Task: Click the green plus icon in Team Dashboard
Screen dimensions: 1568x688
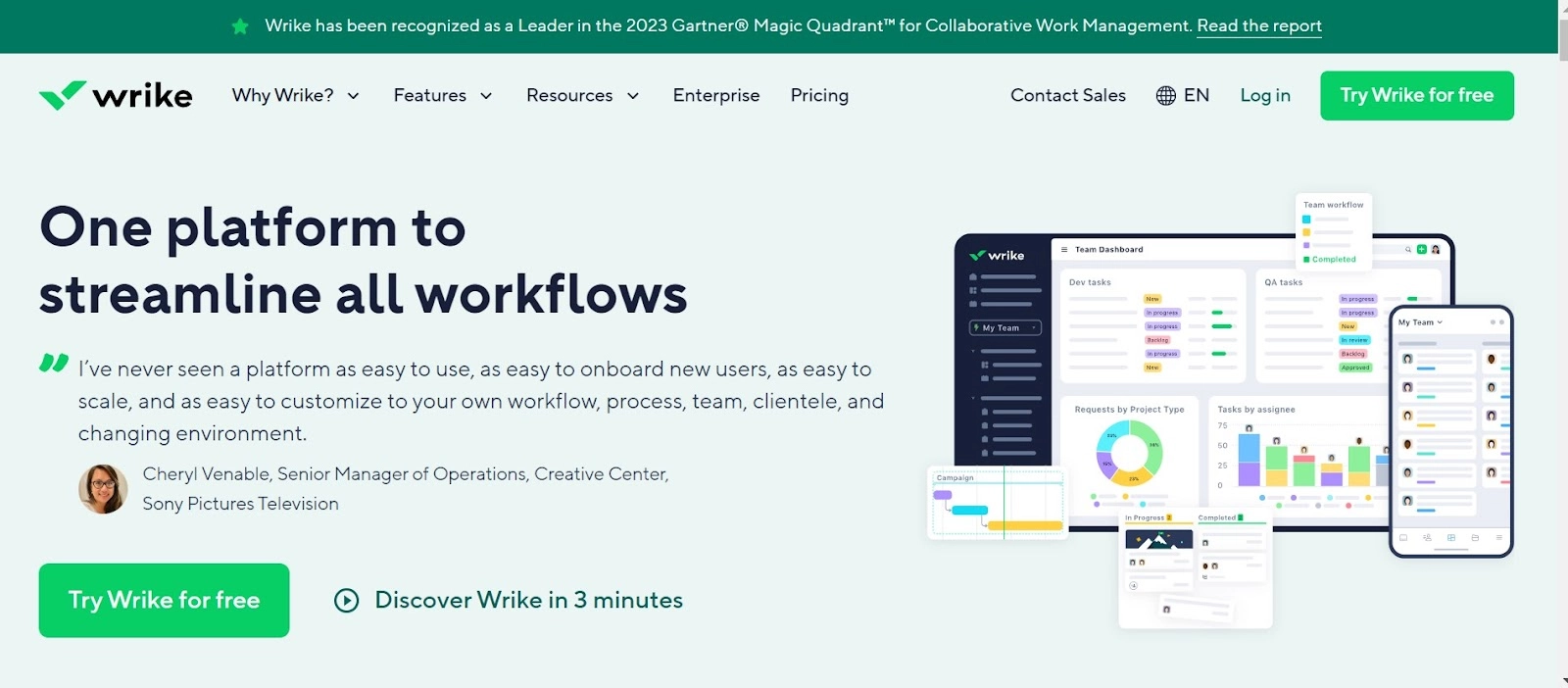Action: tap(1422, 250)
